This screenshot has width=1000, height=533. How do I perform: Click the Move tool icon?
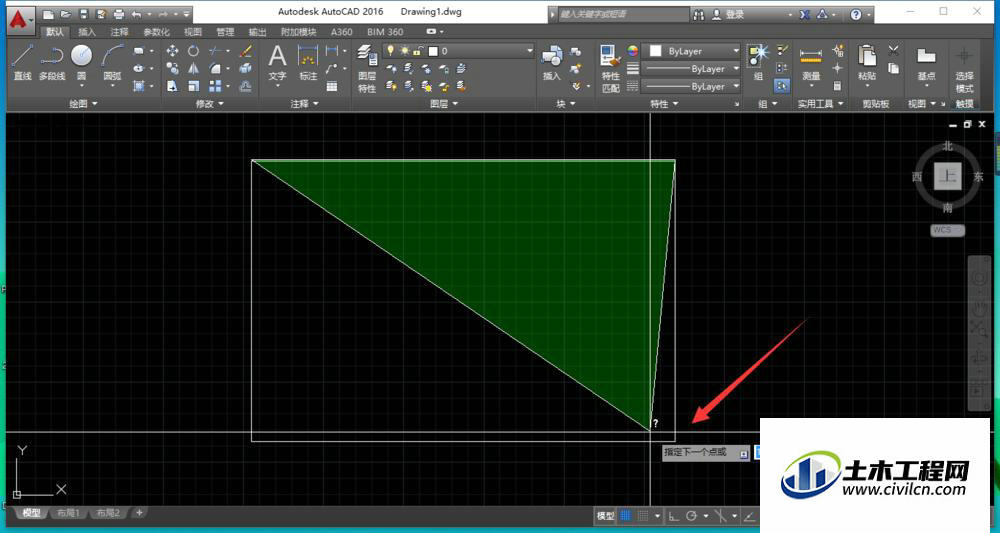coord(172,51)
